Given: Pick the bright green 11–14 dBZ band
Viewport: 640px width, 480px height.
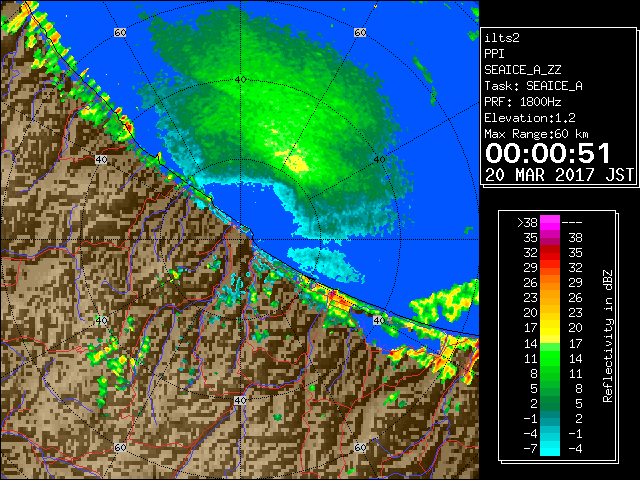Looking at the screenshot, I should click(x=550, y=358).
